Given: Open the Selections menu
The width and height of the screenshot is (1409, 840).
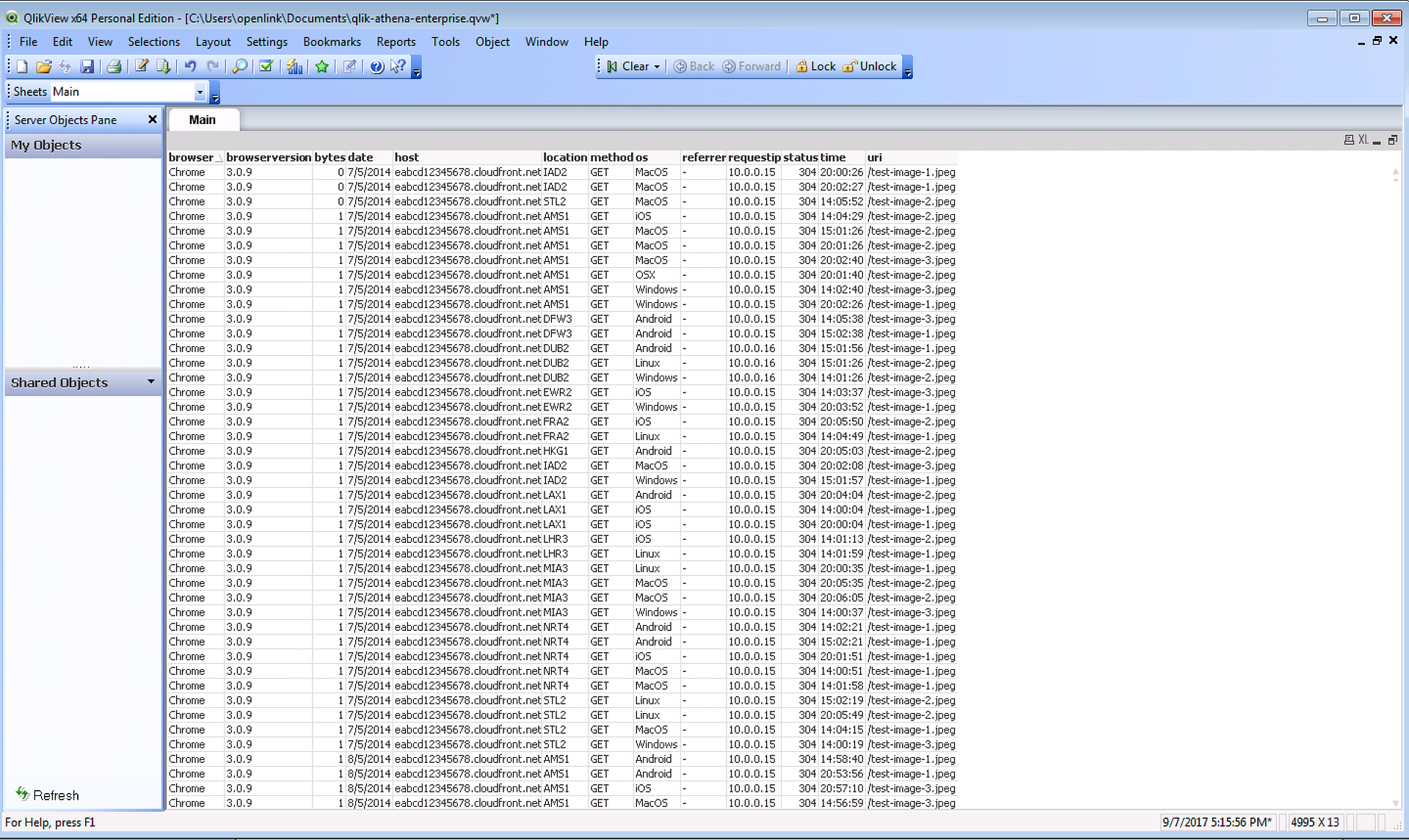Looking at the screenshot, I should (x=154, y=42).
